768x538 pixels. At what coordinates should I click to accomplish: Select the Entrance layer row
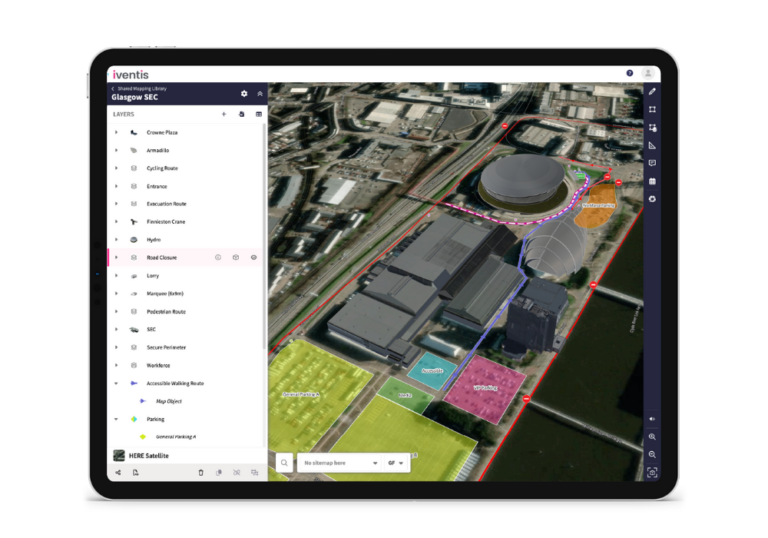tap(186, 186)
